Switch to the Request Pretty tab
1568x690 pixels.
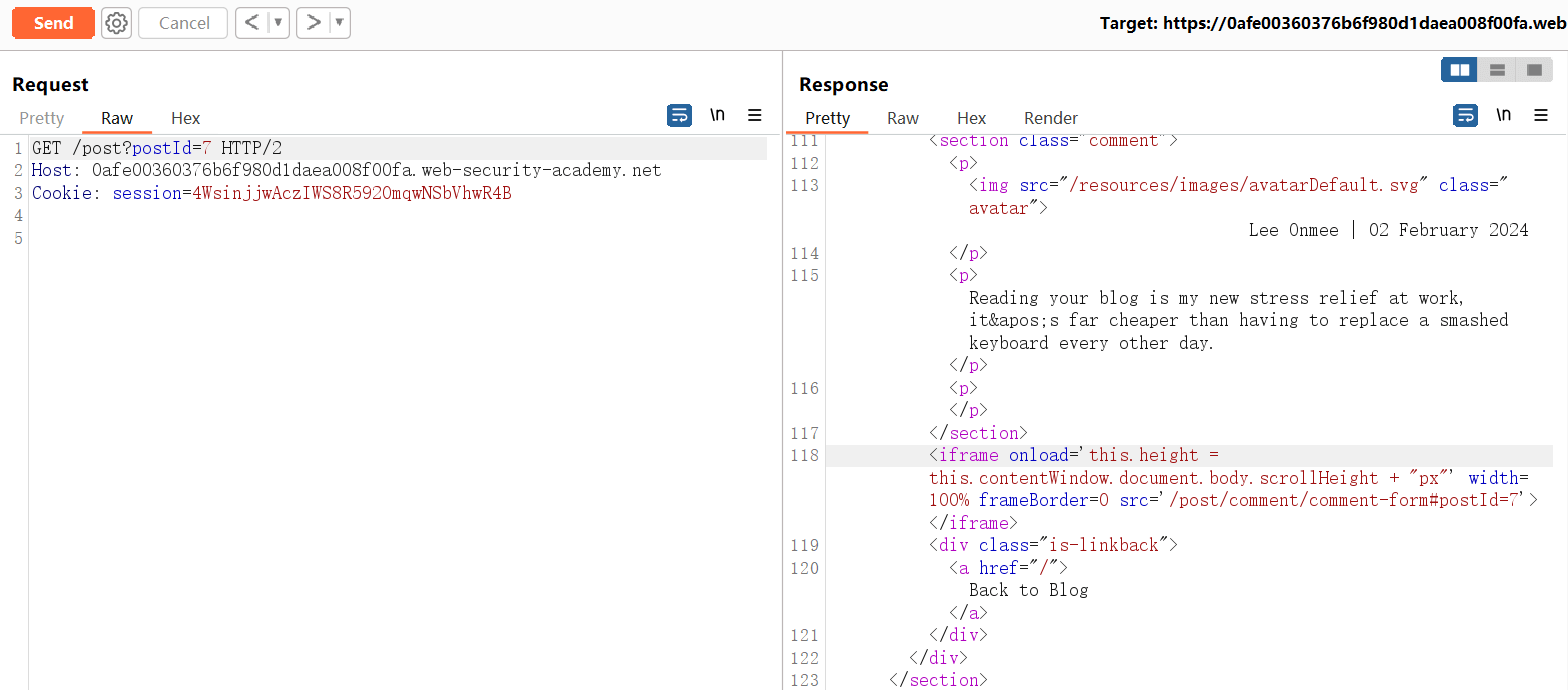(x=42, y=118)
